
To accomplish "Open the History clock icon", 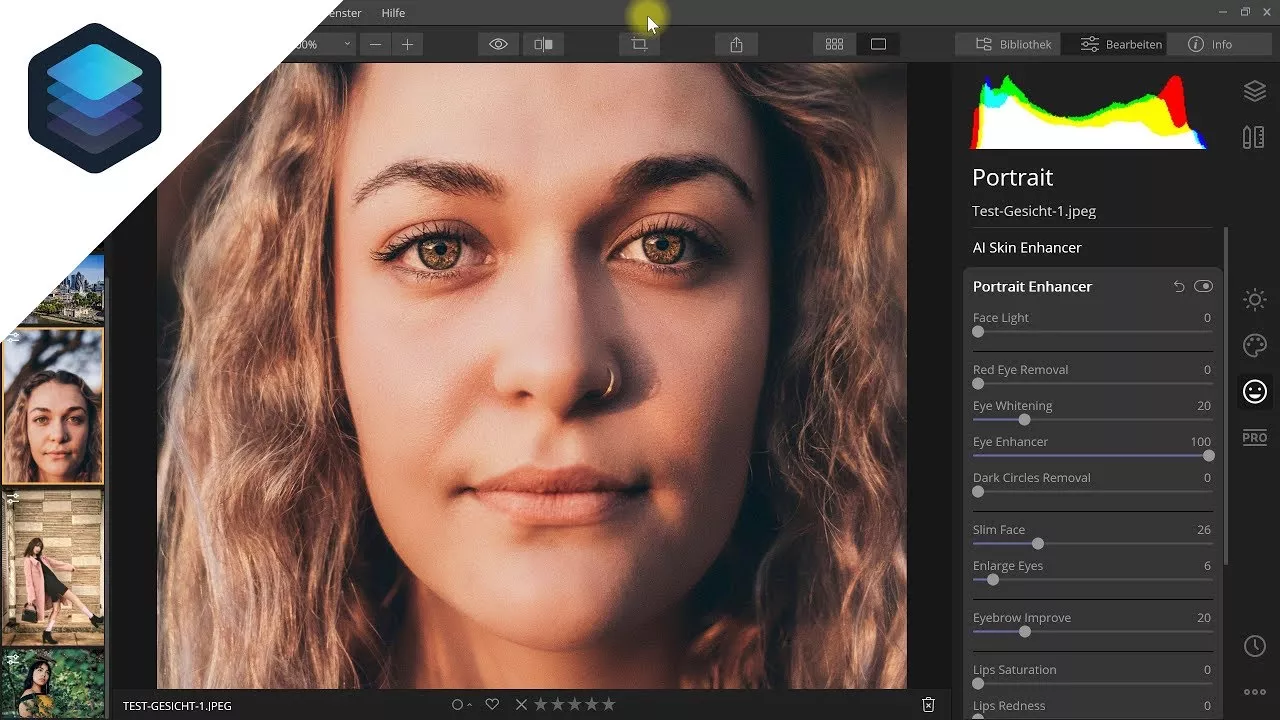I will pos(1254,646).
